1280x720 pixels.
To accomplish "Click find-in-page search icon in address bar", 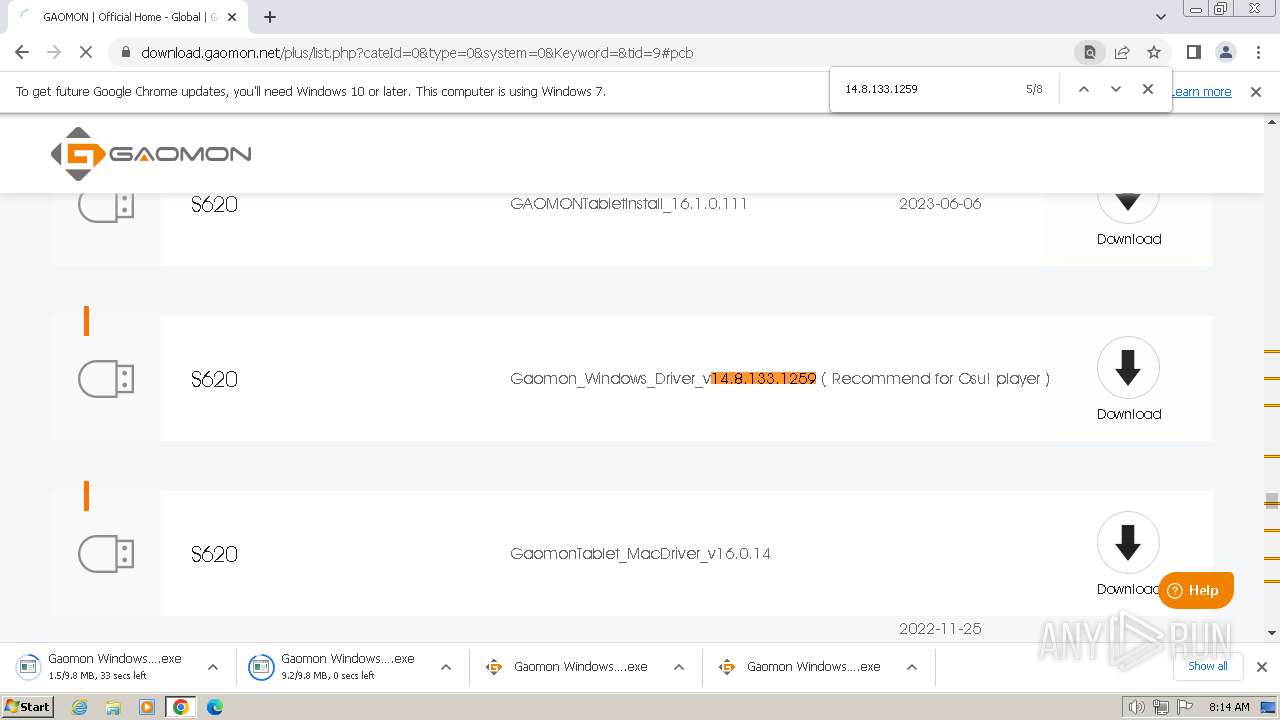I will (x=1090, y=52).
